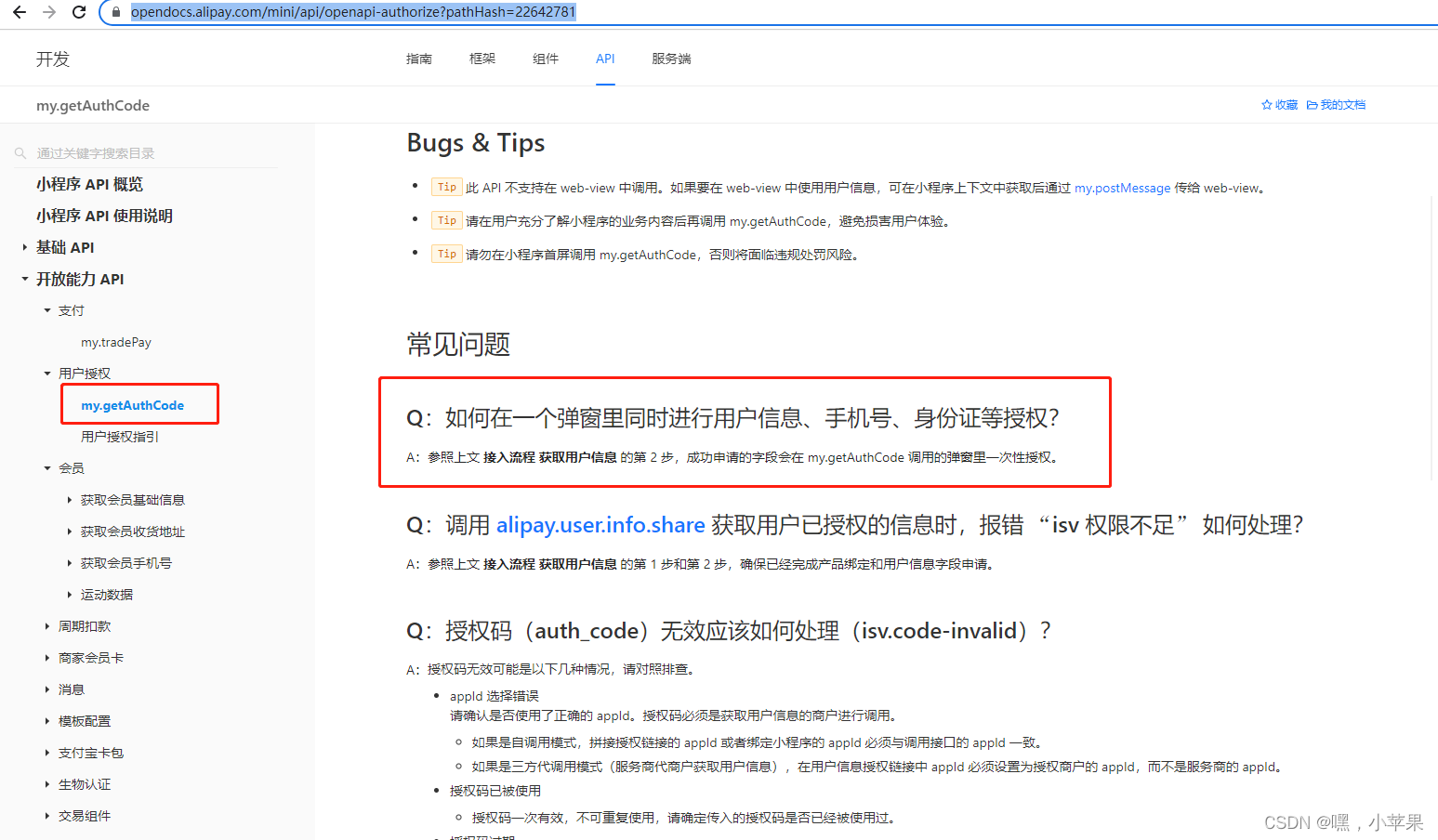1438x840 pixels.
Task: Click the browser reload icon
Action: click(78, 12)
